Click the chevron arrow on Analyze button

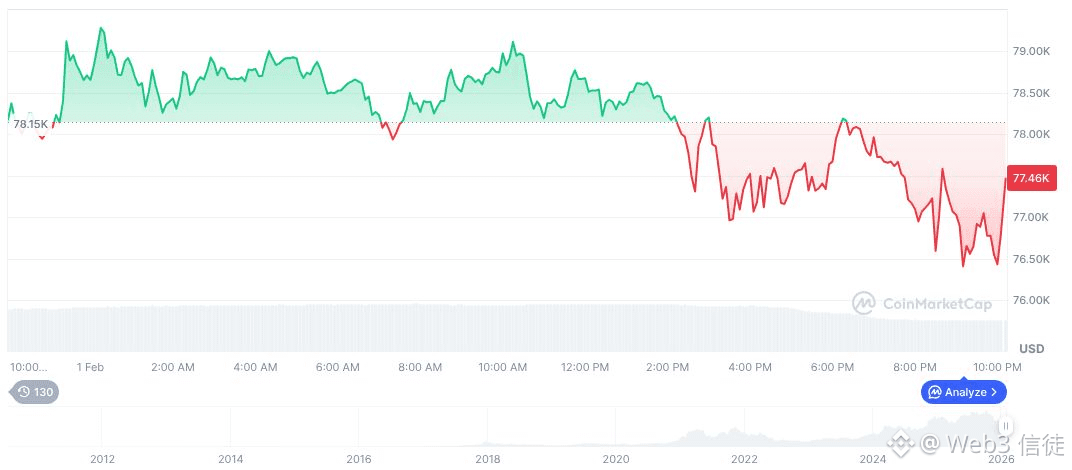point(994,392)
